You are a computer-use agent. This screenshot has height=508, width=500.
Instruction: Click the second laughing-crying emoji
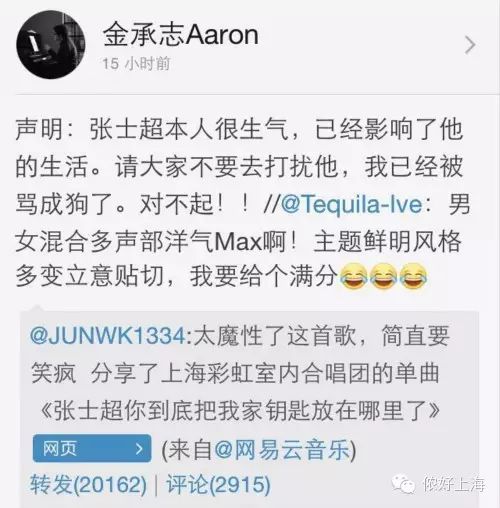tap(383, 276)
